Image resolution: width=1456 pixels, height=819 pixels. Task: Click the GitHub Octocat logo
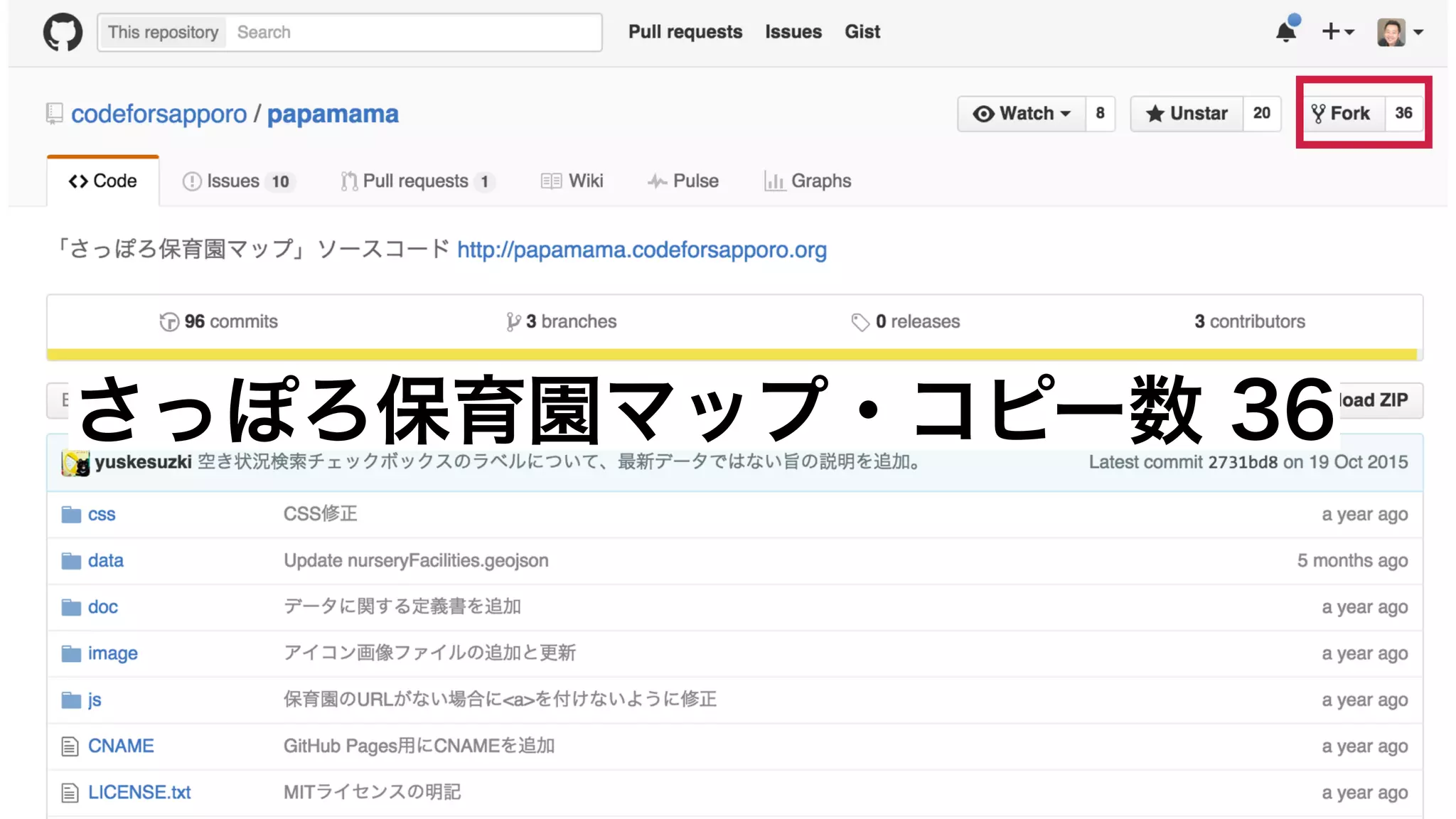click(x=63, y=32)
